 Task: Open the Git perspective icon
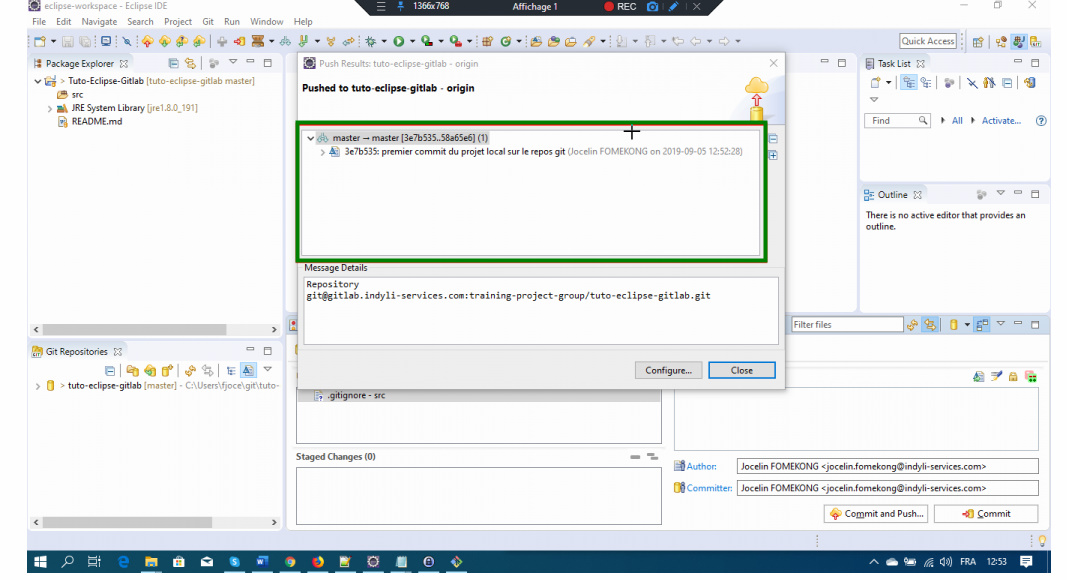(x=1036, y=42)
